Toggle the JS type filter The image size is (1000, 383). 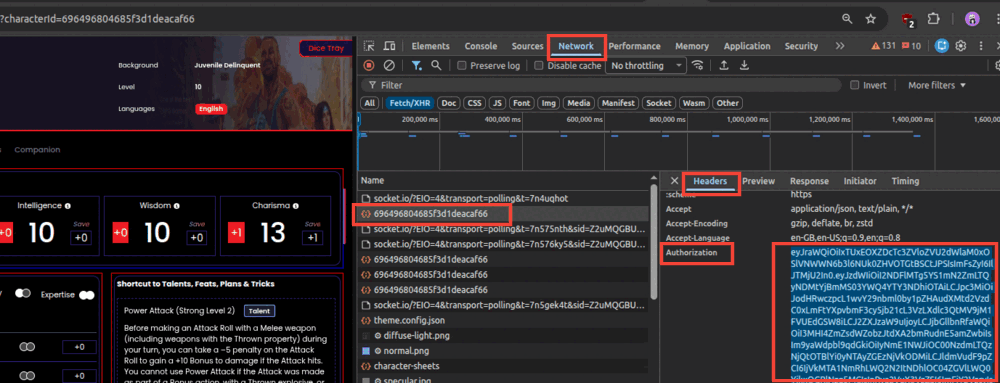[x=498, y=103]
